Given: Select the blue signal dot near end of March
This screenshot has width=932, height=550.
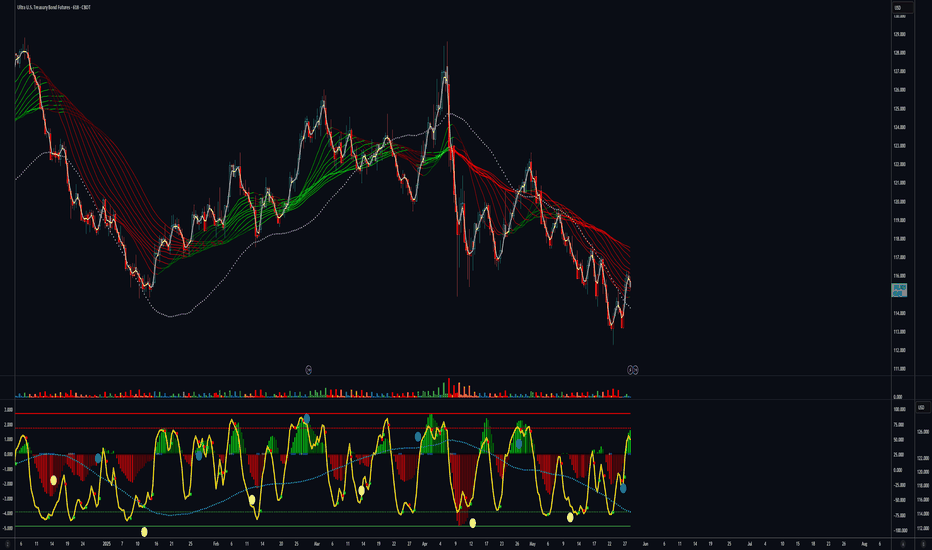Looking at the screenshot, I should (x=418, y=436).
